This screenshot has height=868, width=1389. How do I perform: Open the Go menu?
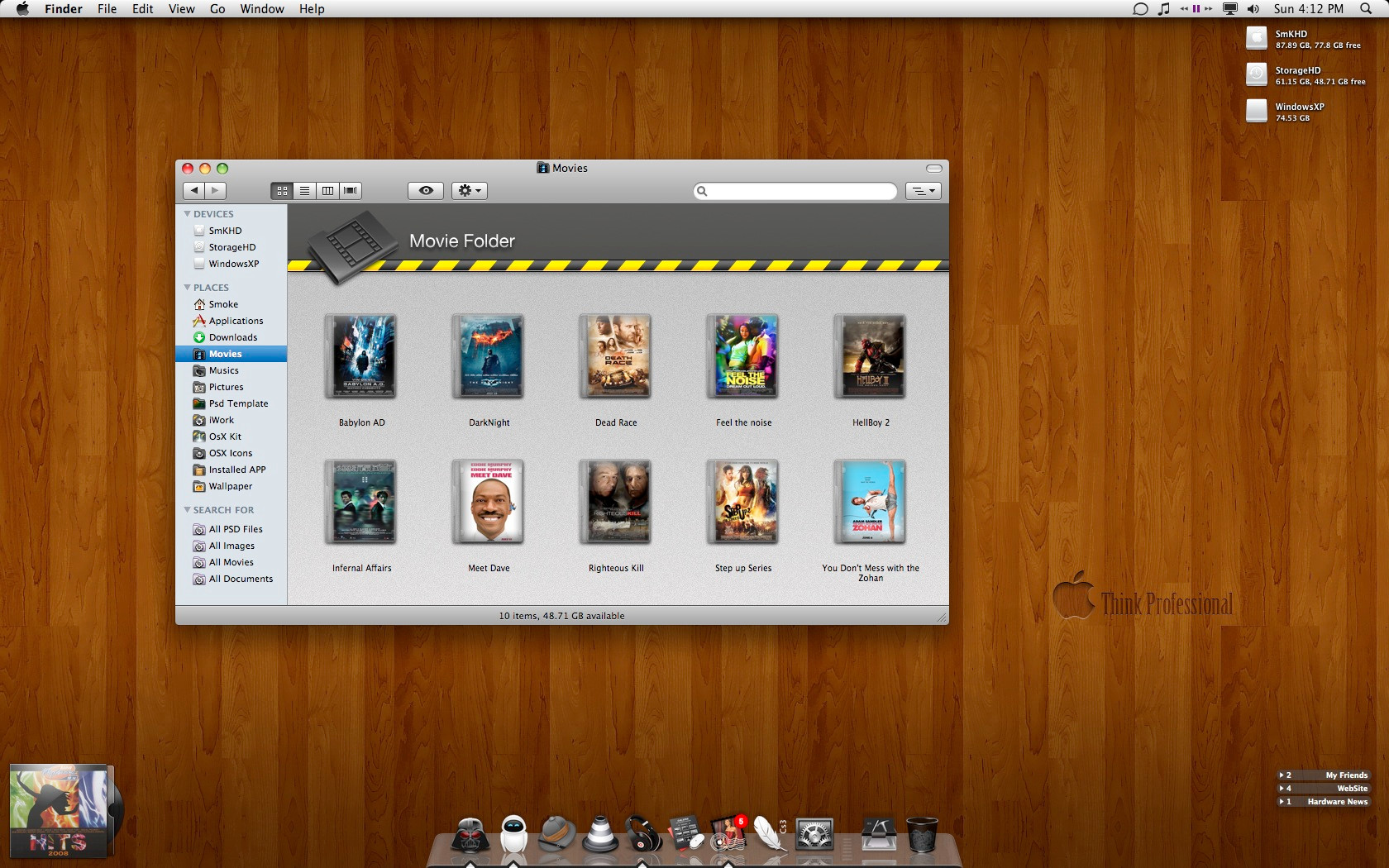217,9
